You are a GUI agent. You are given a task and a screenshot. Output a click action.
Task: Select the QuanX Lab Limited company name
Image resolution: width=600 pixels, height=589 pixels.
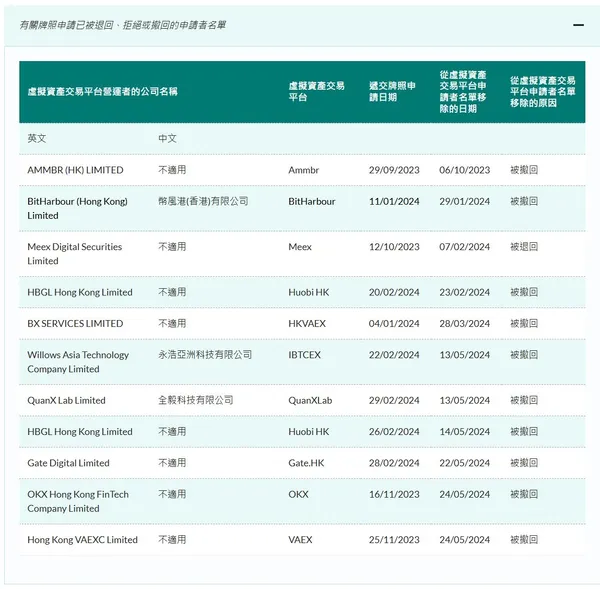pos(66,401)
